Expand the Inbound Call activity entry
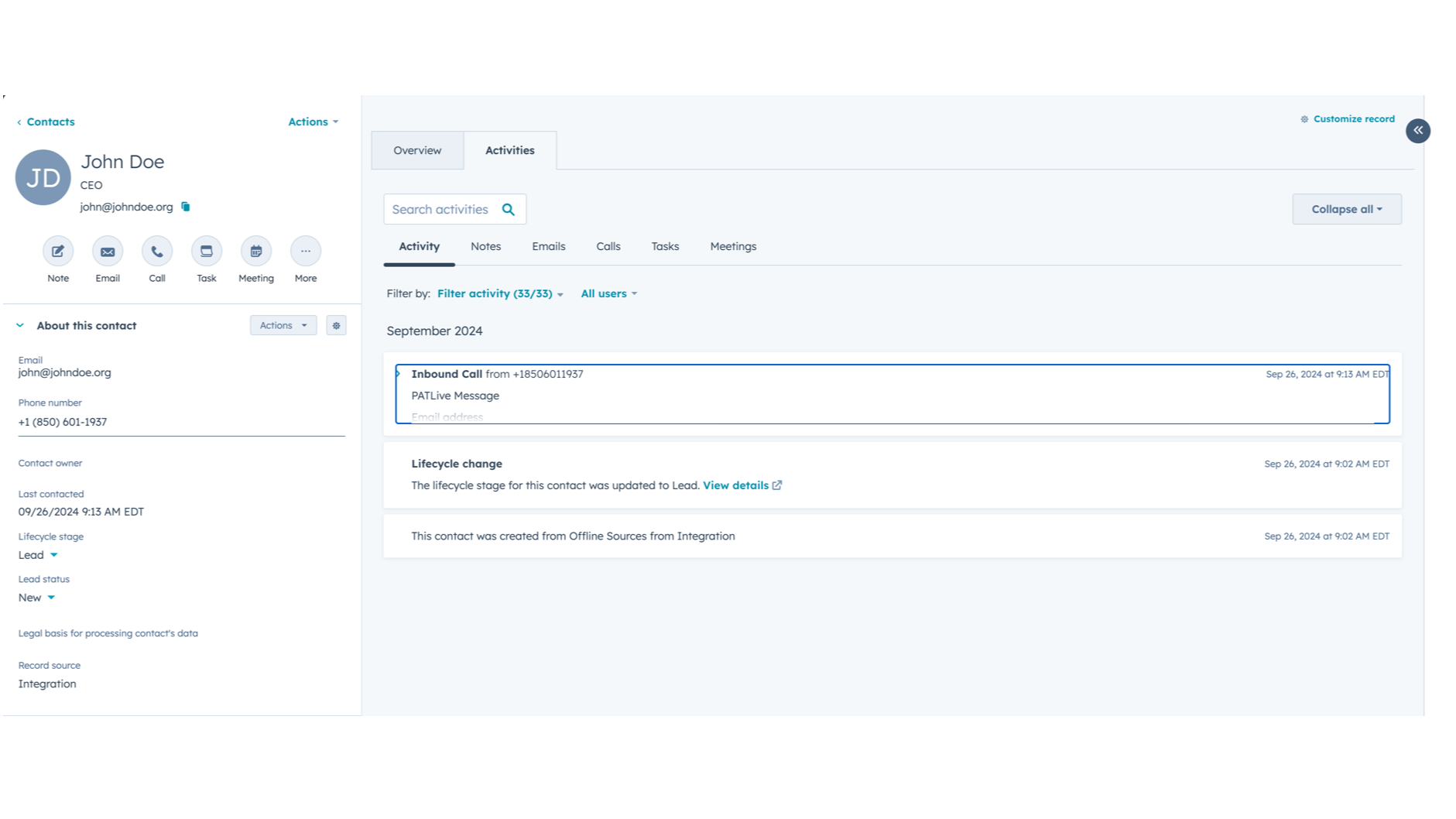This screenshot has height=819, width=1456. pos(399,374)
